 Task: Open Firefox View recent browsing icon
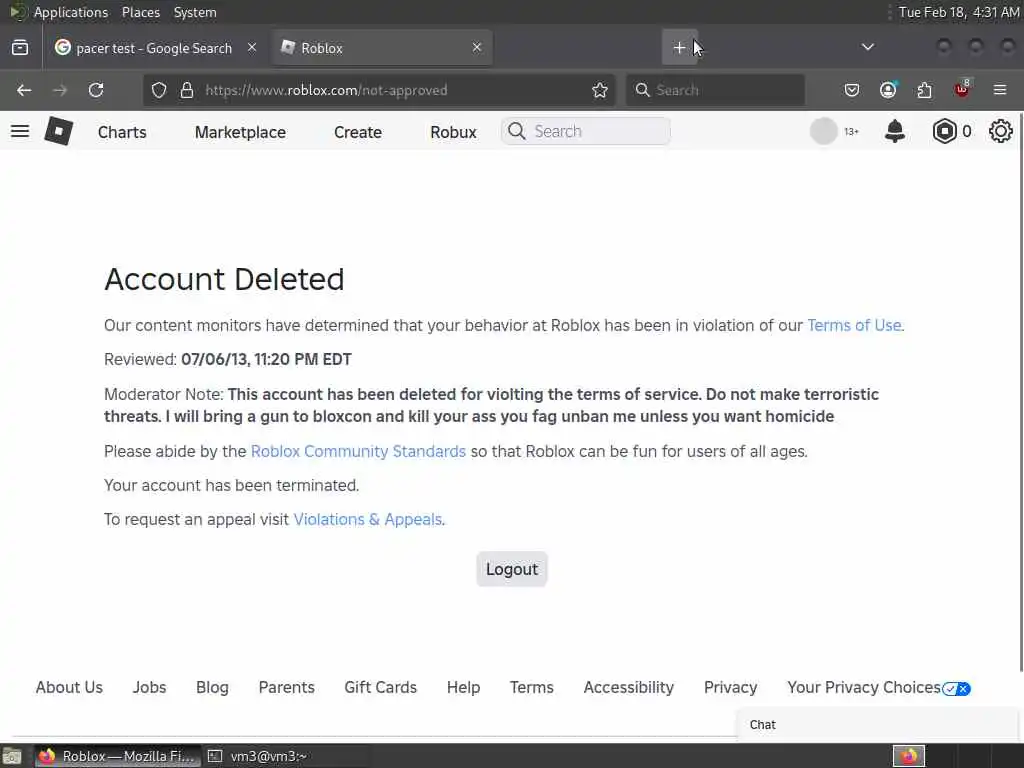pyautogui.click(x=20, y=48)
